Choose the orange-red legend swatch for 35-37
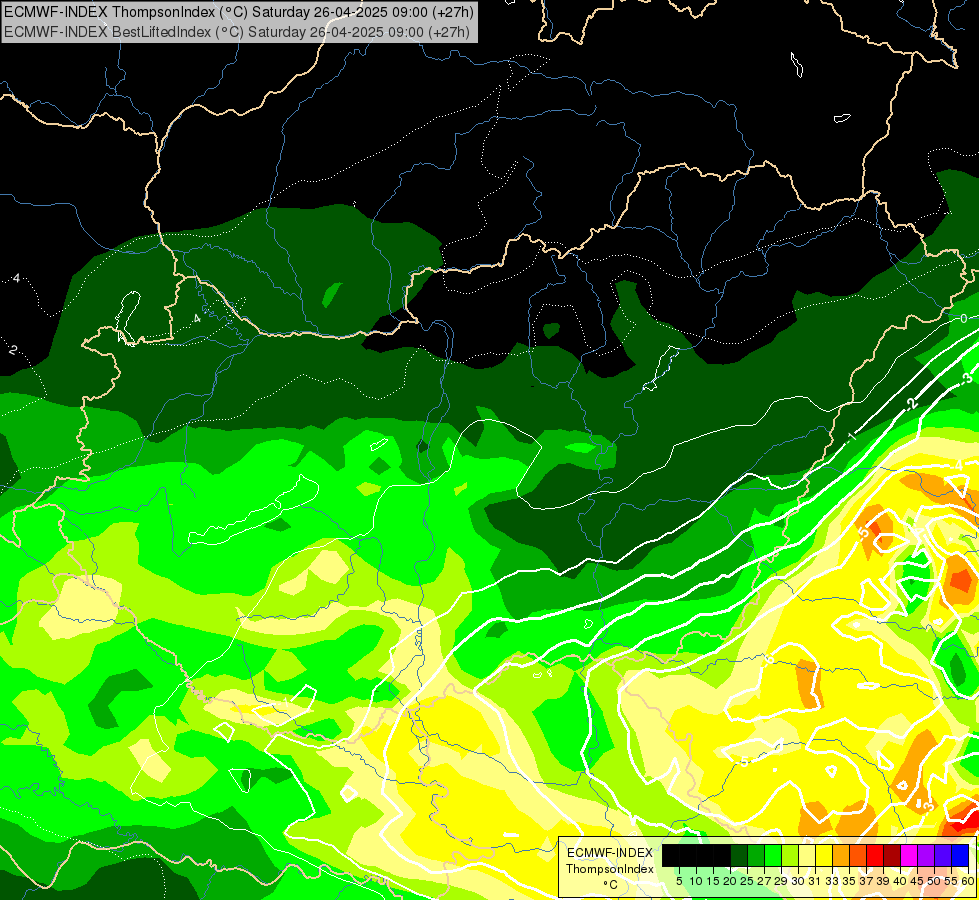The width and height of the screenshot is (979, 900). coord(858,855)
